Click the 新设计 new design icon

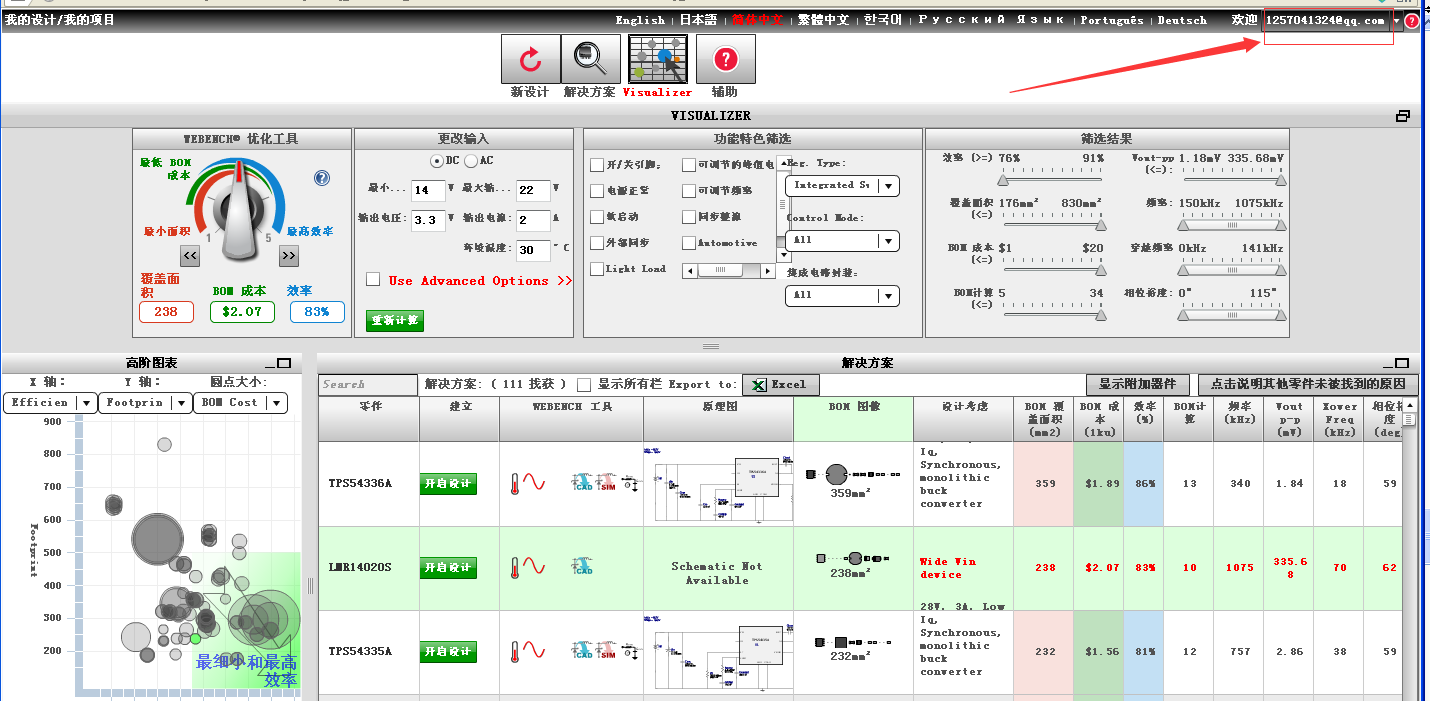(529, 60)
